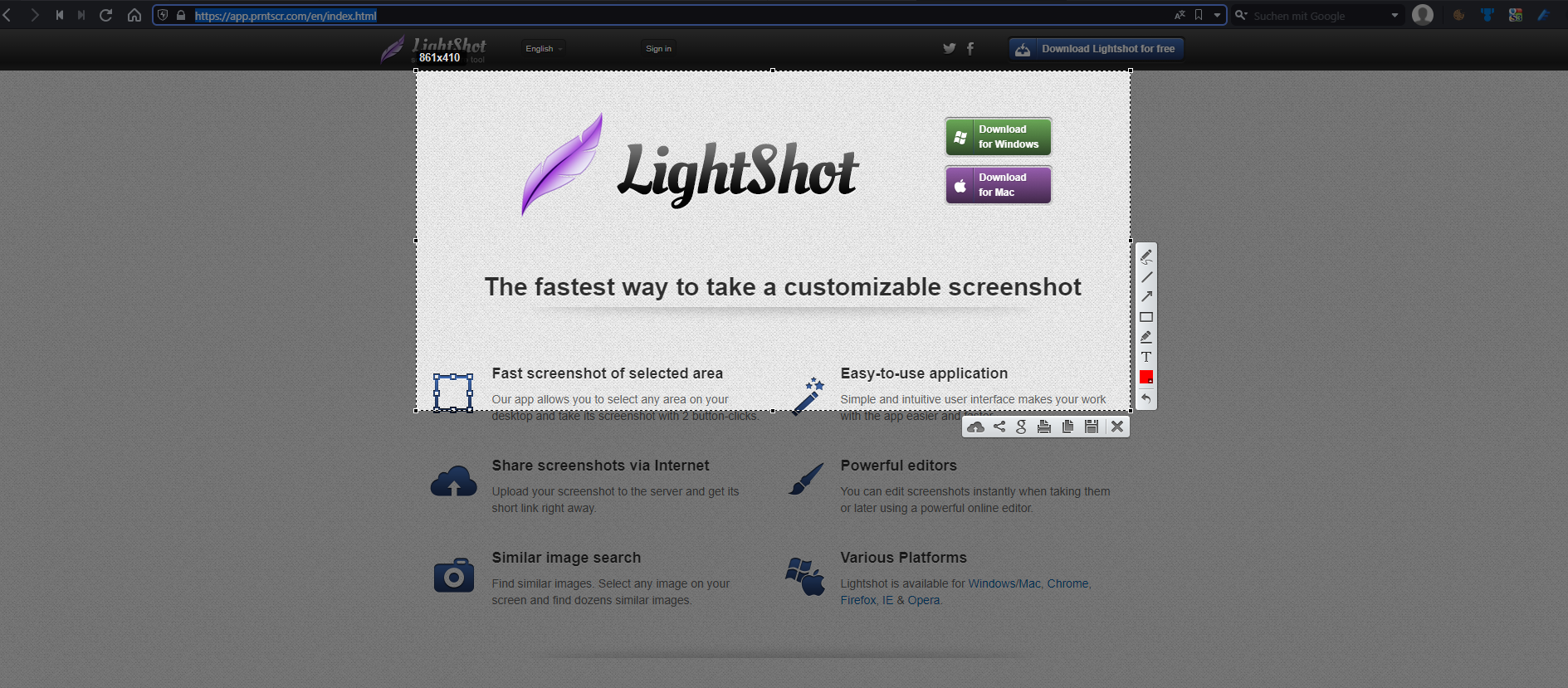Open the Lightshot Twitter page
The height and width of the screenshot is (688, 1568).
[949, 48]
